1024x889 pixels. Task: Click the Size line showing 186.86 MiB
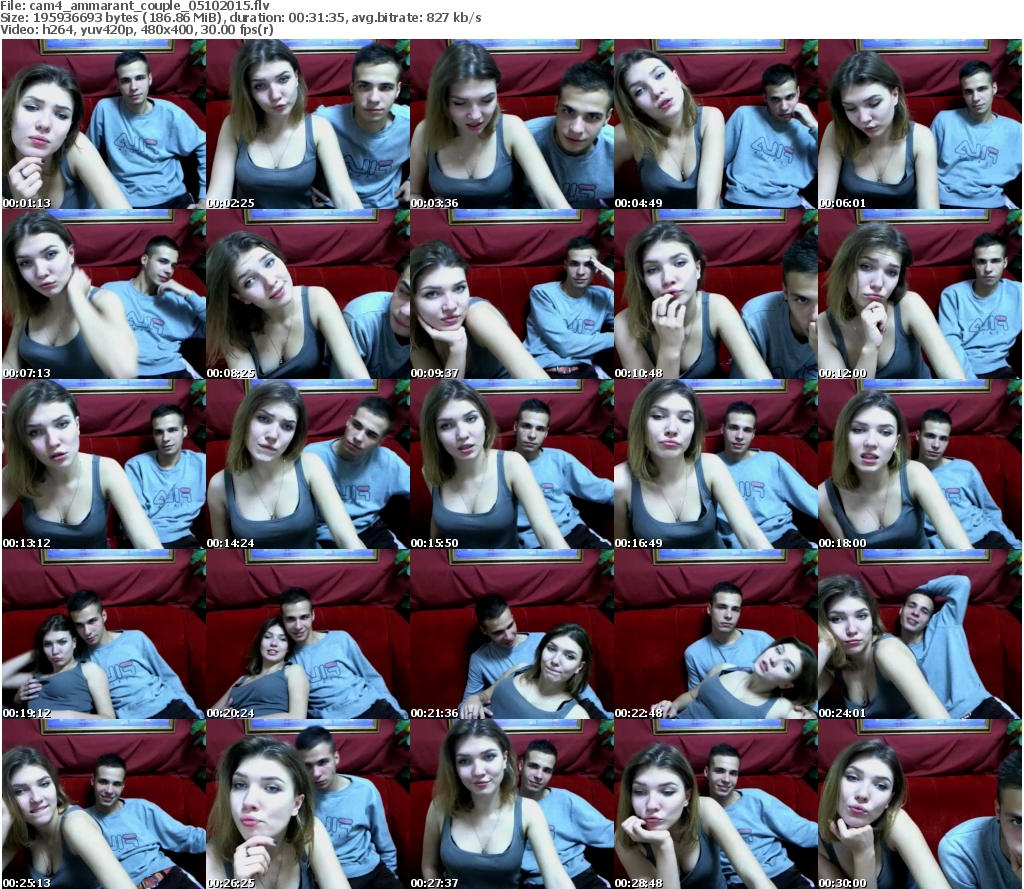click(x=241, y=18)
